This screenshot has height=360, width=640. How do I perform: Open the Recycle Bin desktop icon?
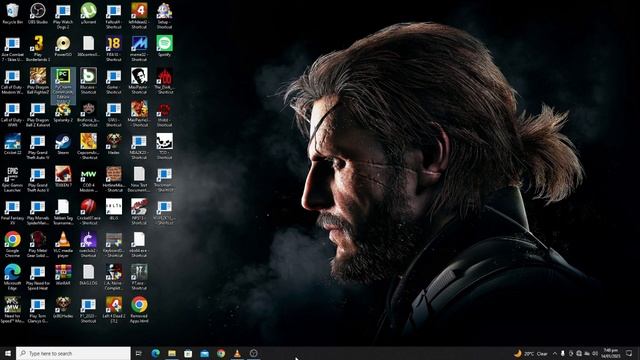[x=13, y=14]
